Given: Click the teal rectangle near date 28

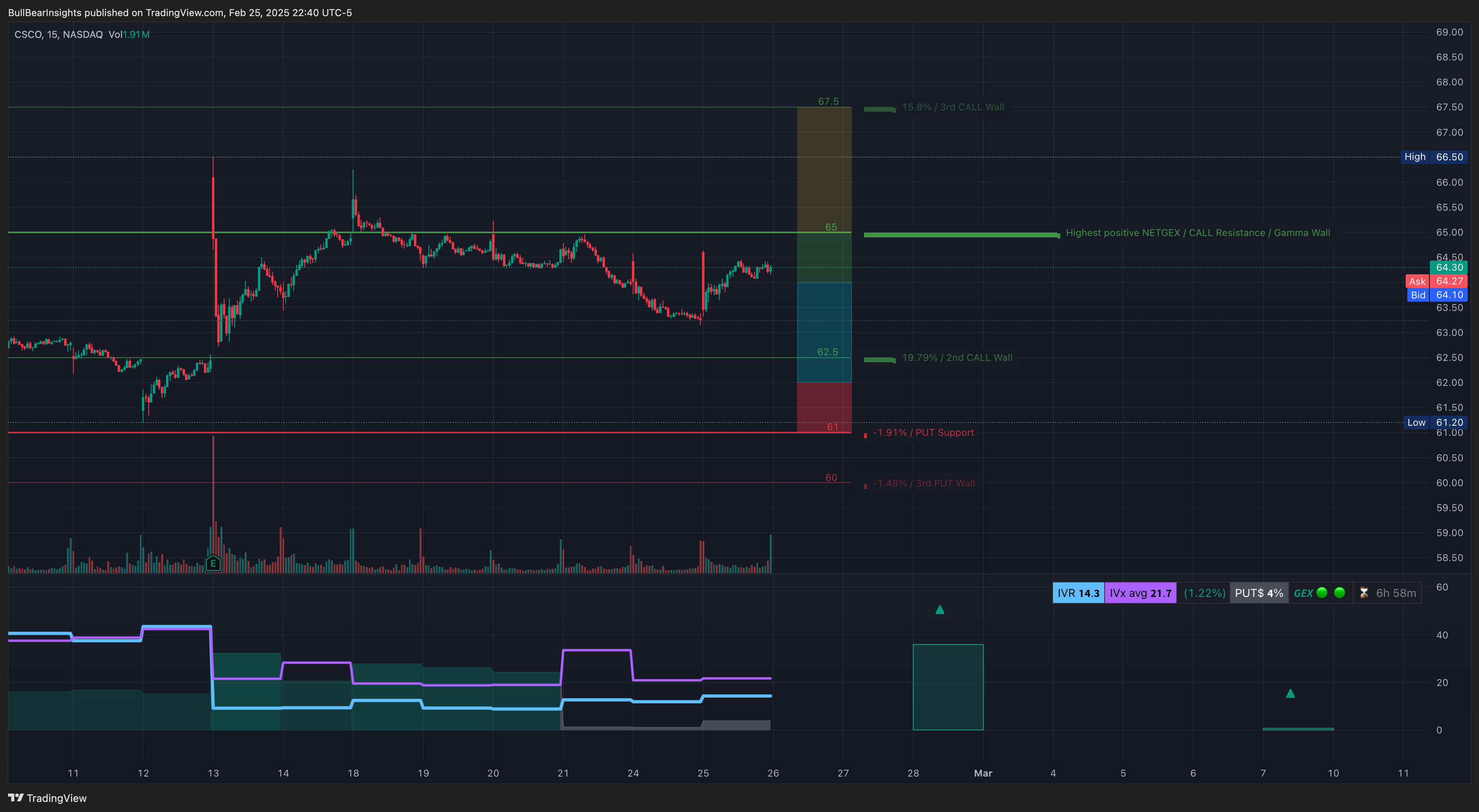Looking at the screenshot, I should 948,688.
